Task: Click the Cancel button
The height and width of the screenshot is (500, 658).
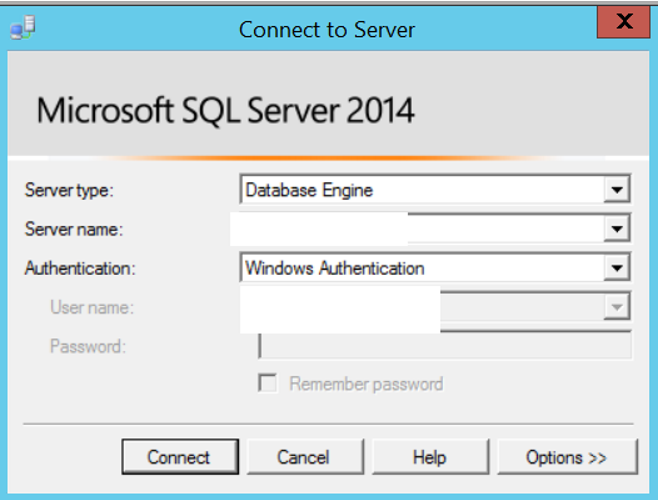Action: coord(305,457)
